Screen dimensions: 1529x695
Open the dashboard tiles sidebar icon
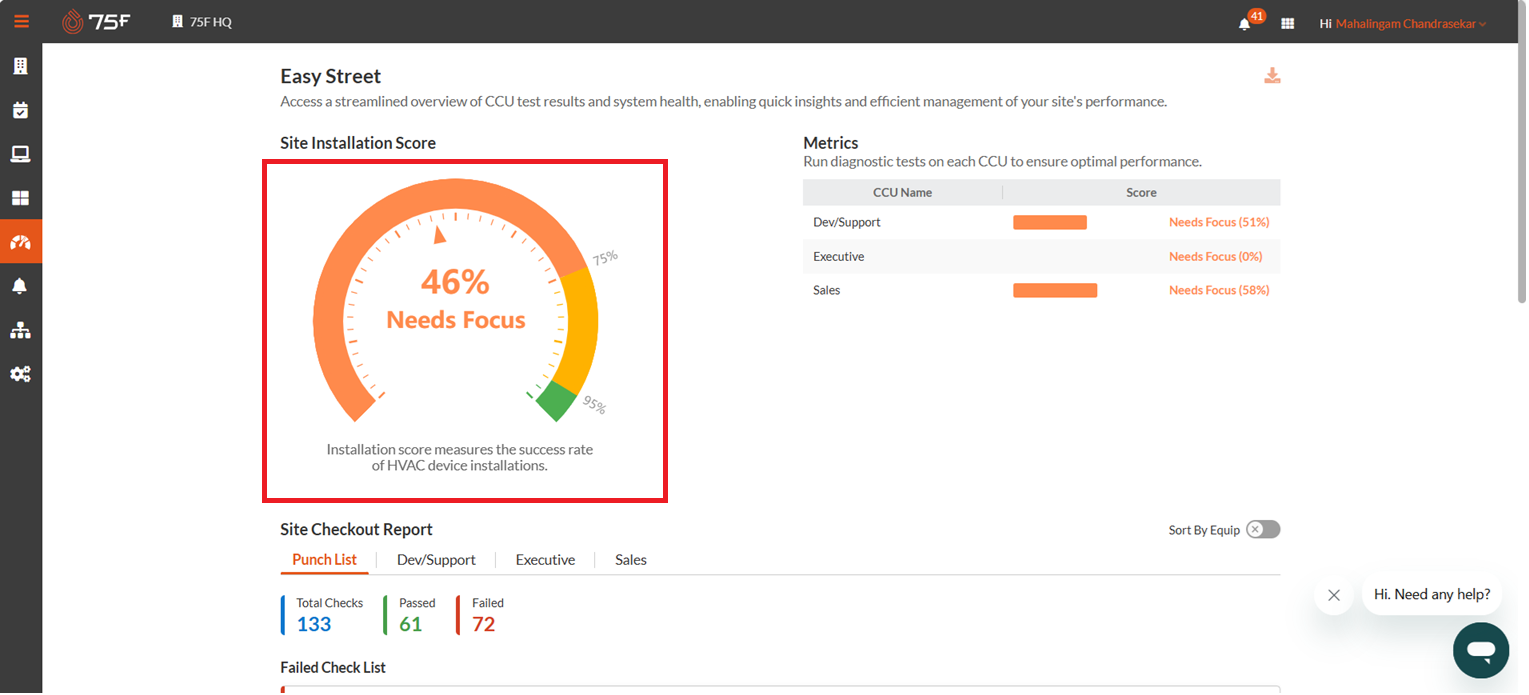(x=20, y=198)
